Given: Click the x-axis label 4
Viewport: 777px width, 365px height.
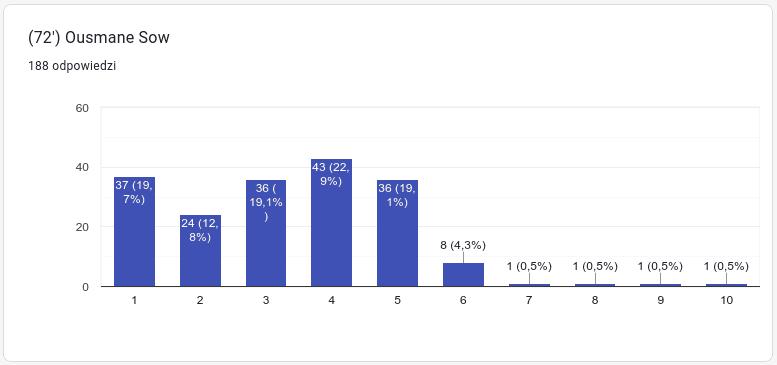Looking at the screenshot, I should 332,300.
